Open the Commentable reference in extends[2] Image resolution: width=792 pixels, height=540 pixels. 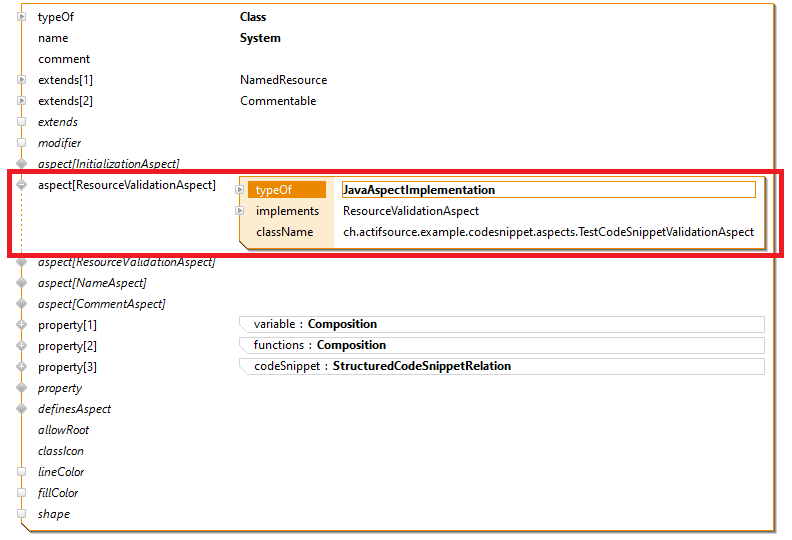(x=278, y=101)
